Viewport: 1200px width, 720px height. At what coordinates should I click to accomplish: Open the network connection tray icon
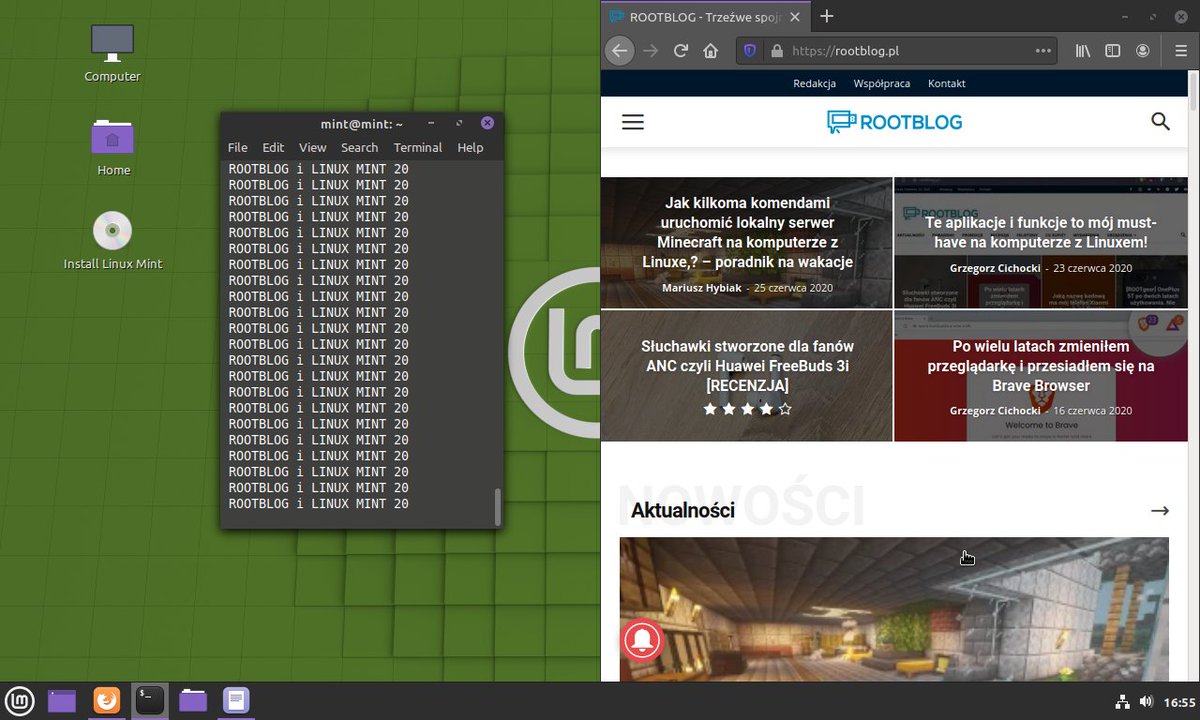tap(1122, 702)
